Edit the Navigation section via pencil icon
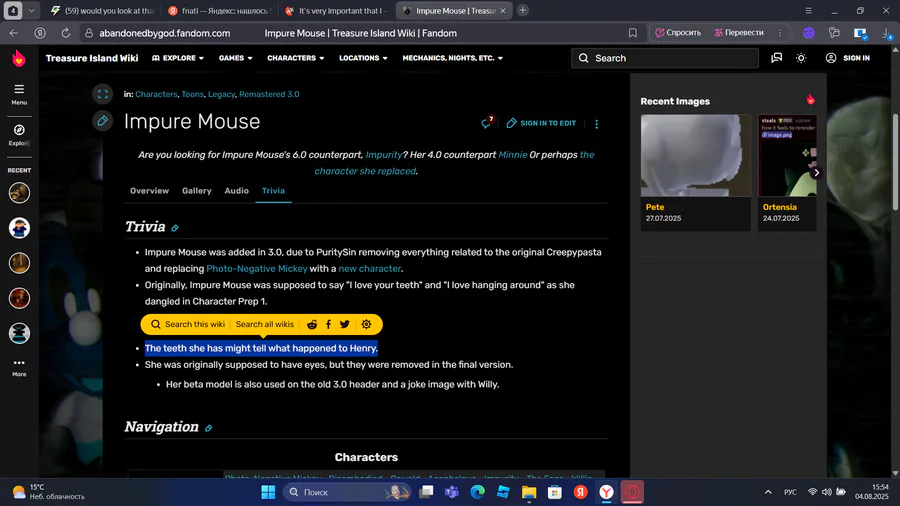 209,428
